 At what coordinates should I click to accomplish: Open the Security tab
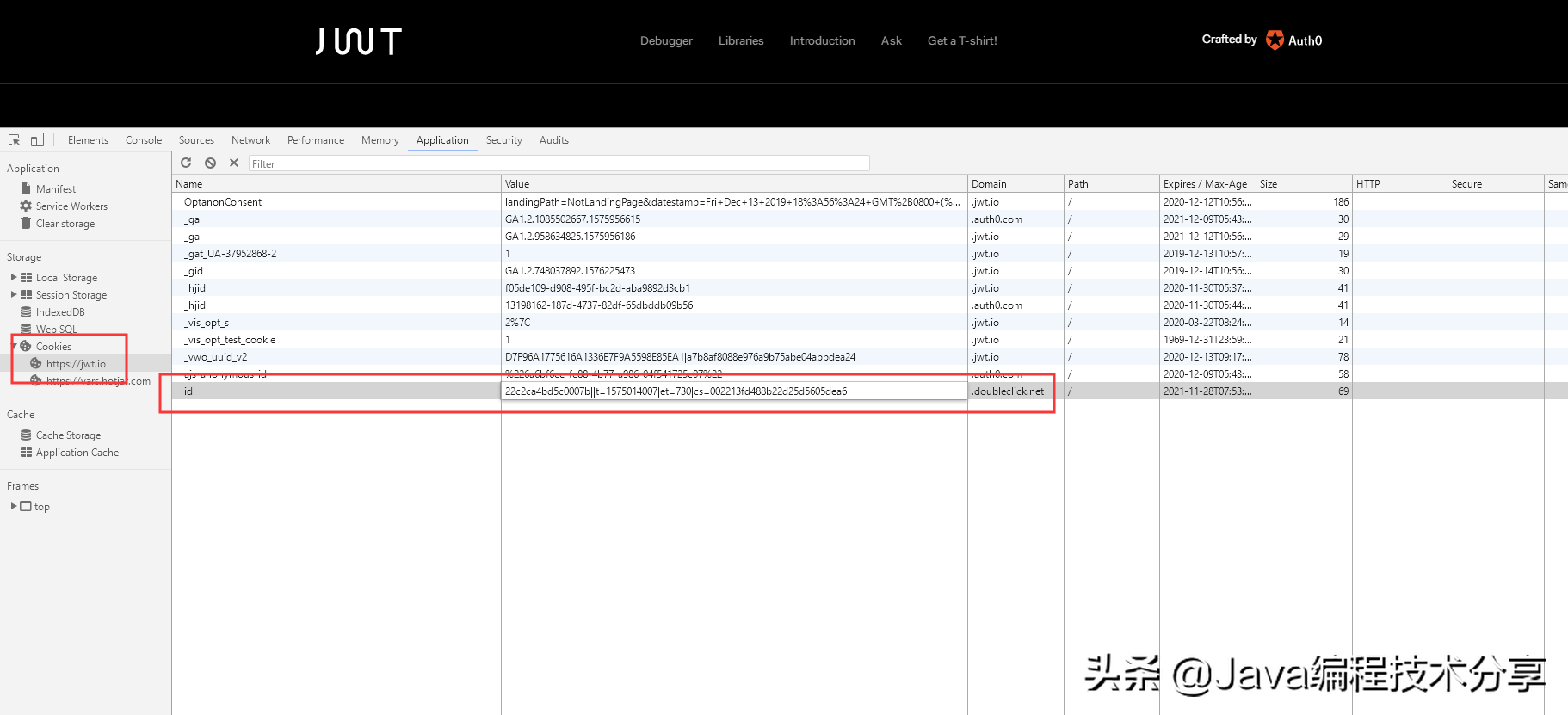coord(503,140)
